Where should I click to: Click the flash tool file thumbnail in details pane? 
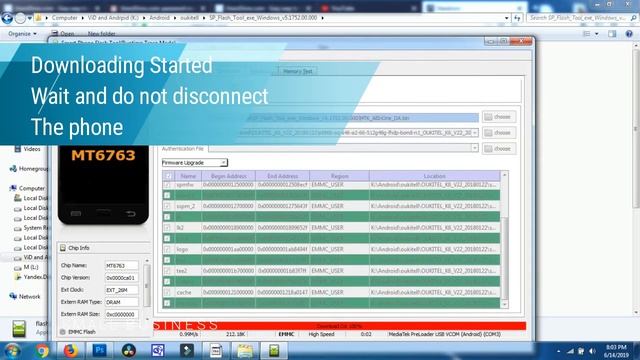click(19, 329)
